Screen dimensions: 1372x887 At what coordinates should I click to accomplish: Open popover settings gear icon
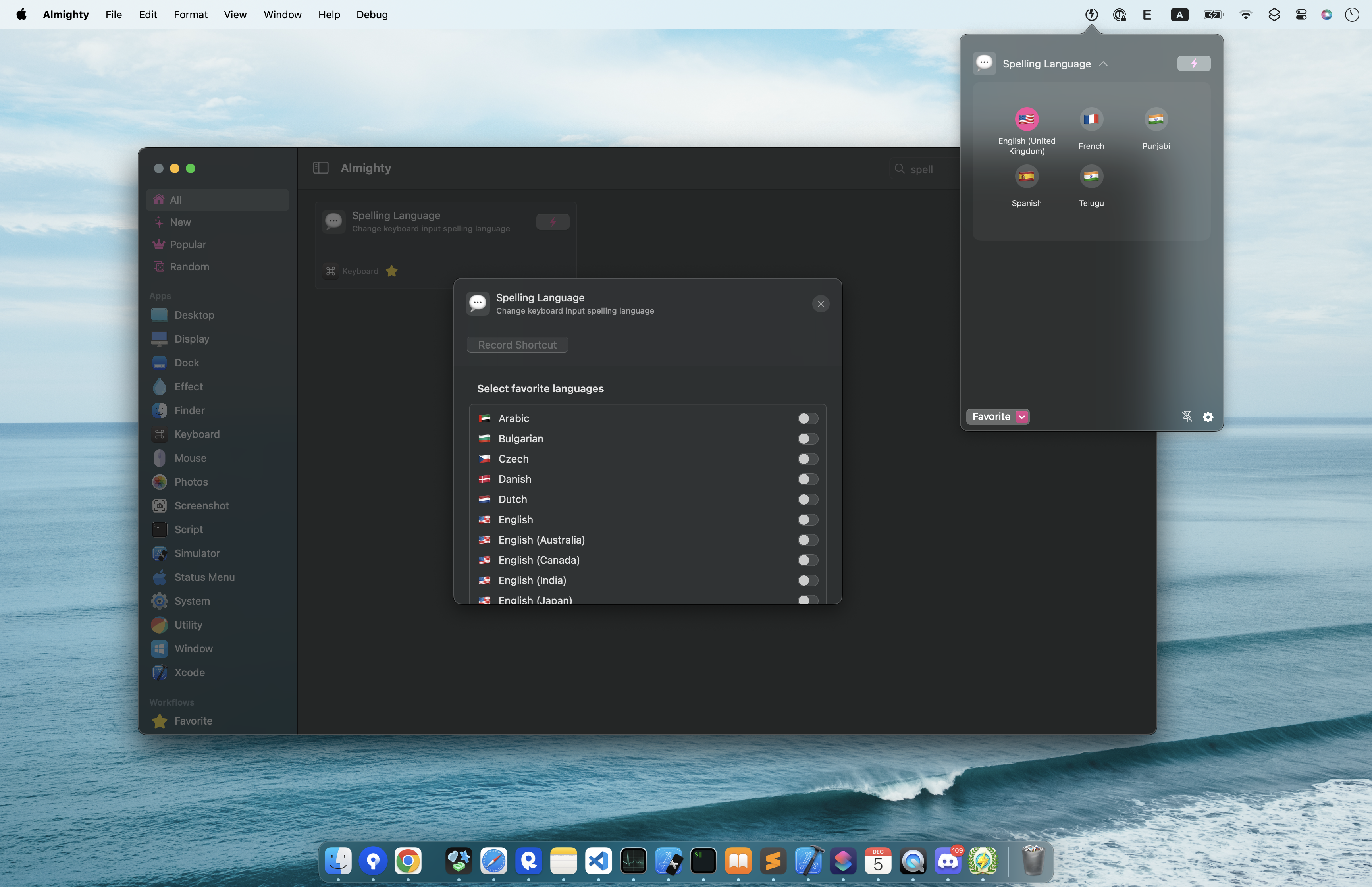click(1208, 417)
